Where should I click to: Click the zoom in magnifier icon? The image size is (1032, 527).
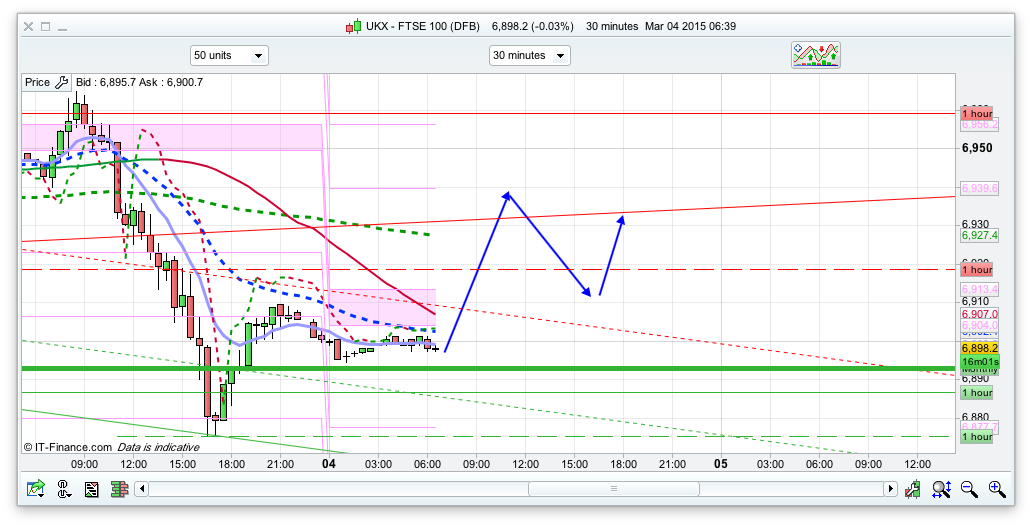997,489
